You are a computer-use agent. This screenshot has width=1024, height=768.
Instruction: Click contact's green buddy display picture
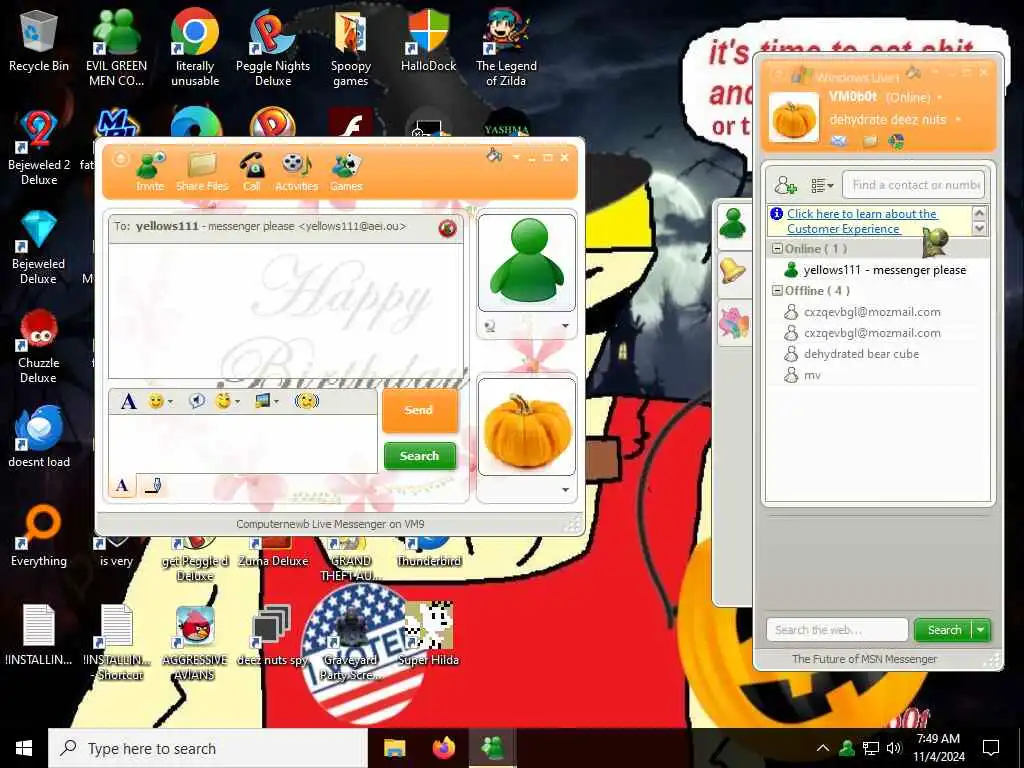(x=527, y=262)
